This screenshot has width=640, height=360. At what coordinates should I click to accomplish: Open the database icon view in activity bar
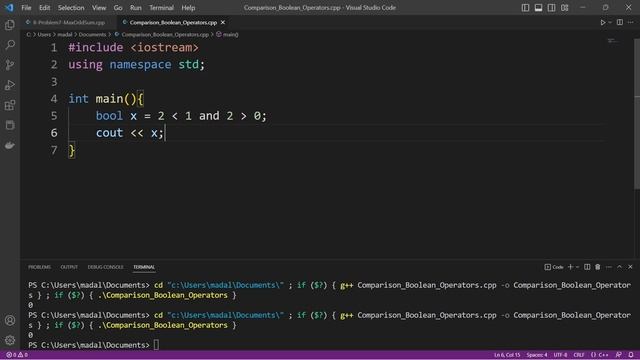pyautogui.click(x=10, y=125)
